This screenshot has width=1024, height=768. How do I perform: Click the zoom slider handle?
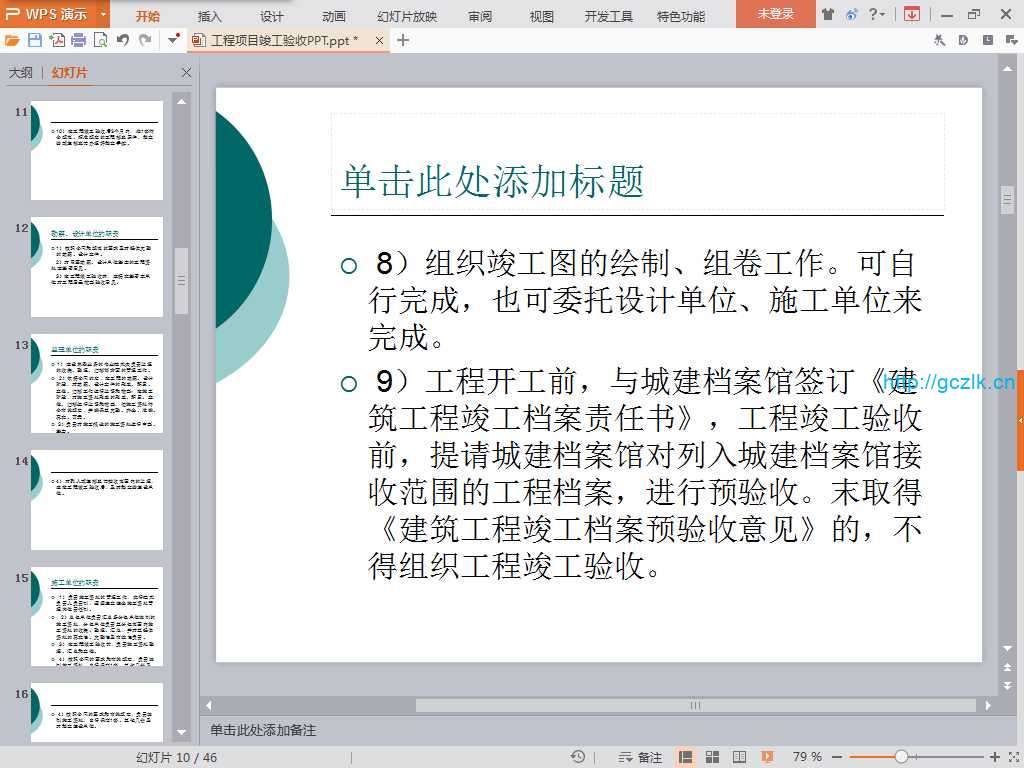[901, 757]
